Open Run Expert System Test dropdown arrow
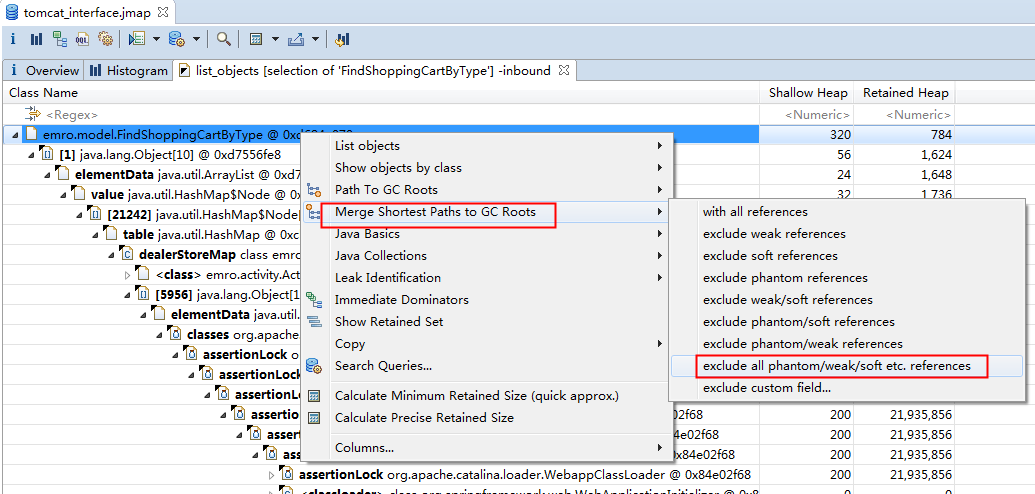 click(156, 40)
